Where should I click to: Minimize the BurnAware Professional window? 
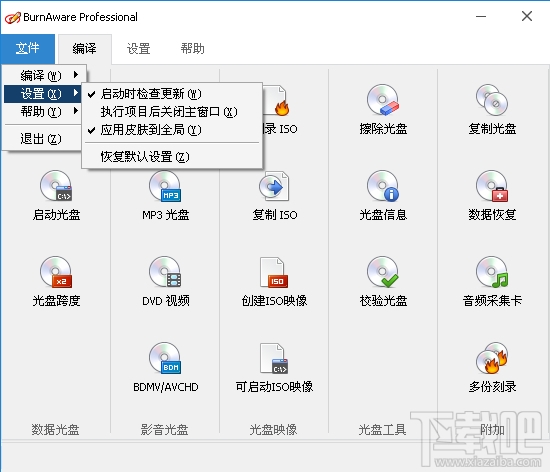click(x=481, y=16)
